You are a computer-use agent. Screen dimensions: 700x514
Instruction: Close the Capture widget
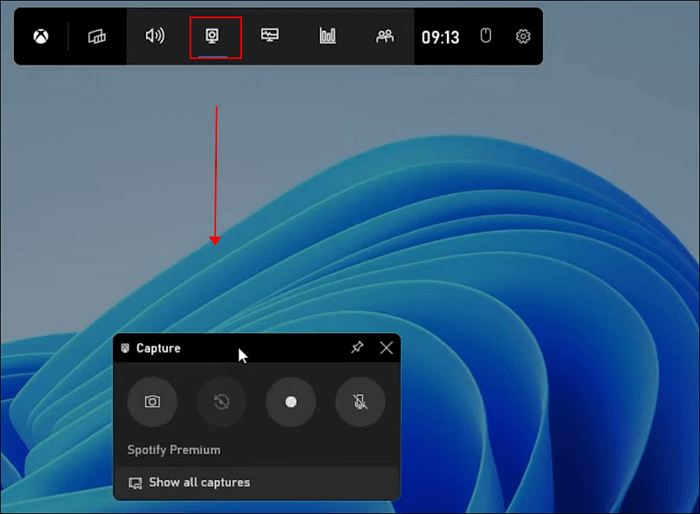pos(387,347)
